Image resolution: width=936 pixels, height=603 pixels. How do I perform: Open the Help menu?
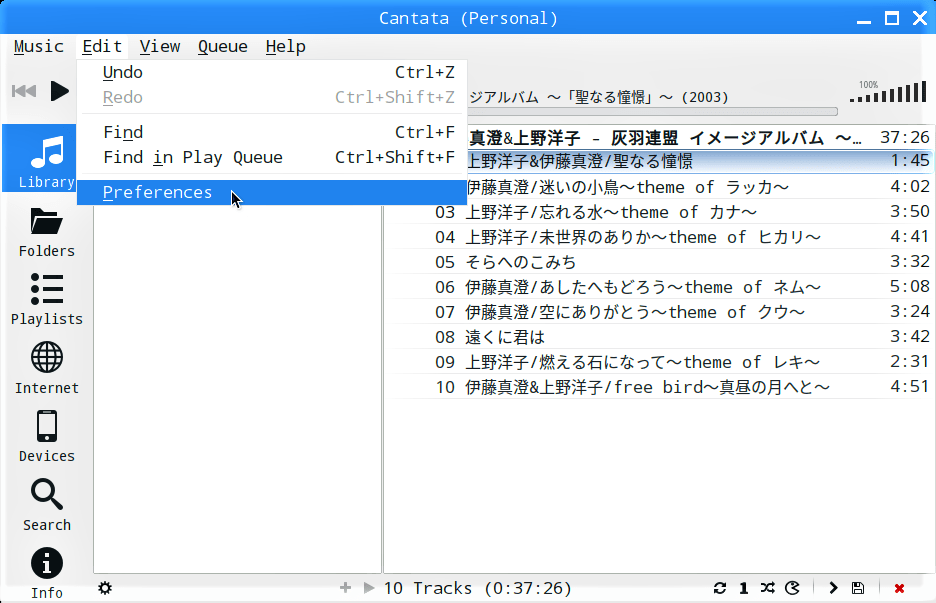[285, 47]
